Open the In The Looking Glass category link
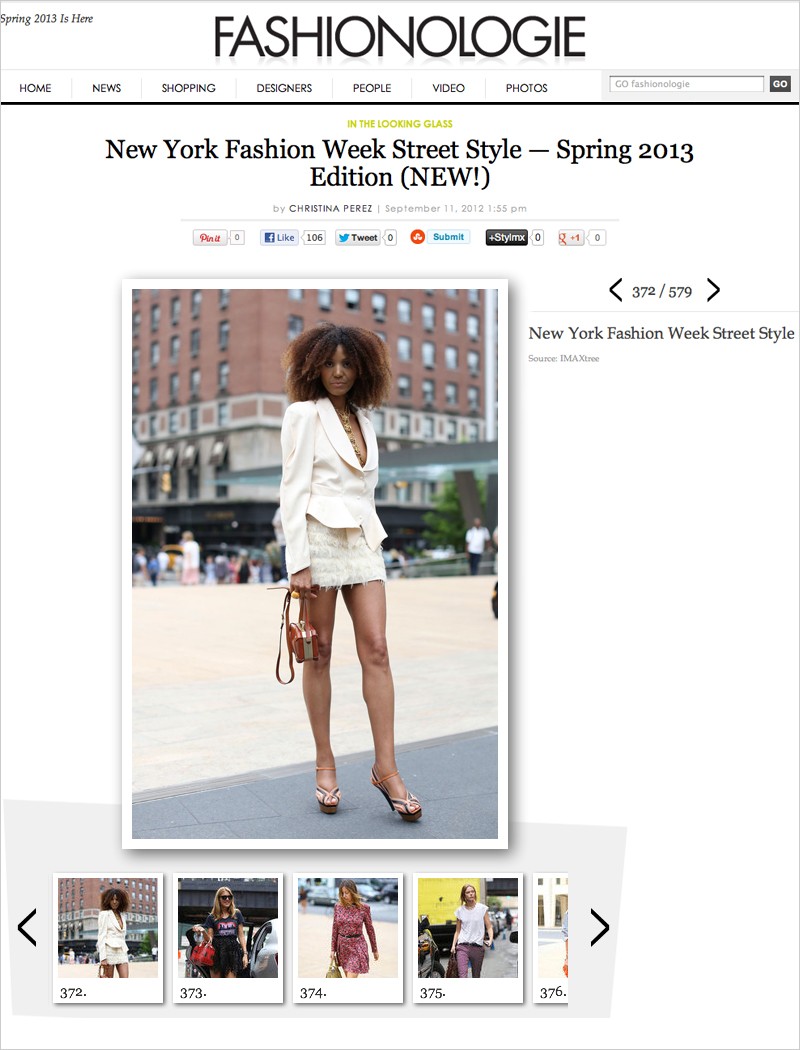 (x=400, y=124)
